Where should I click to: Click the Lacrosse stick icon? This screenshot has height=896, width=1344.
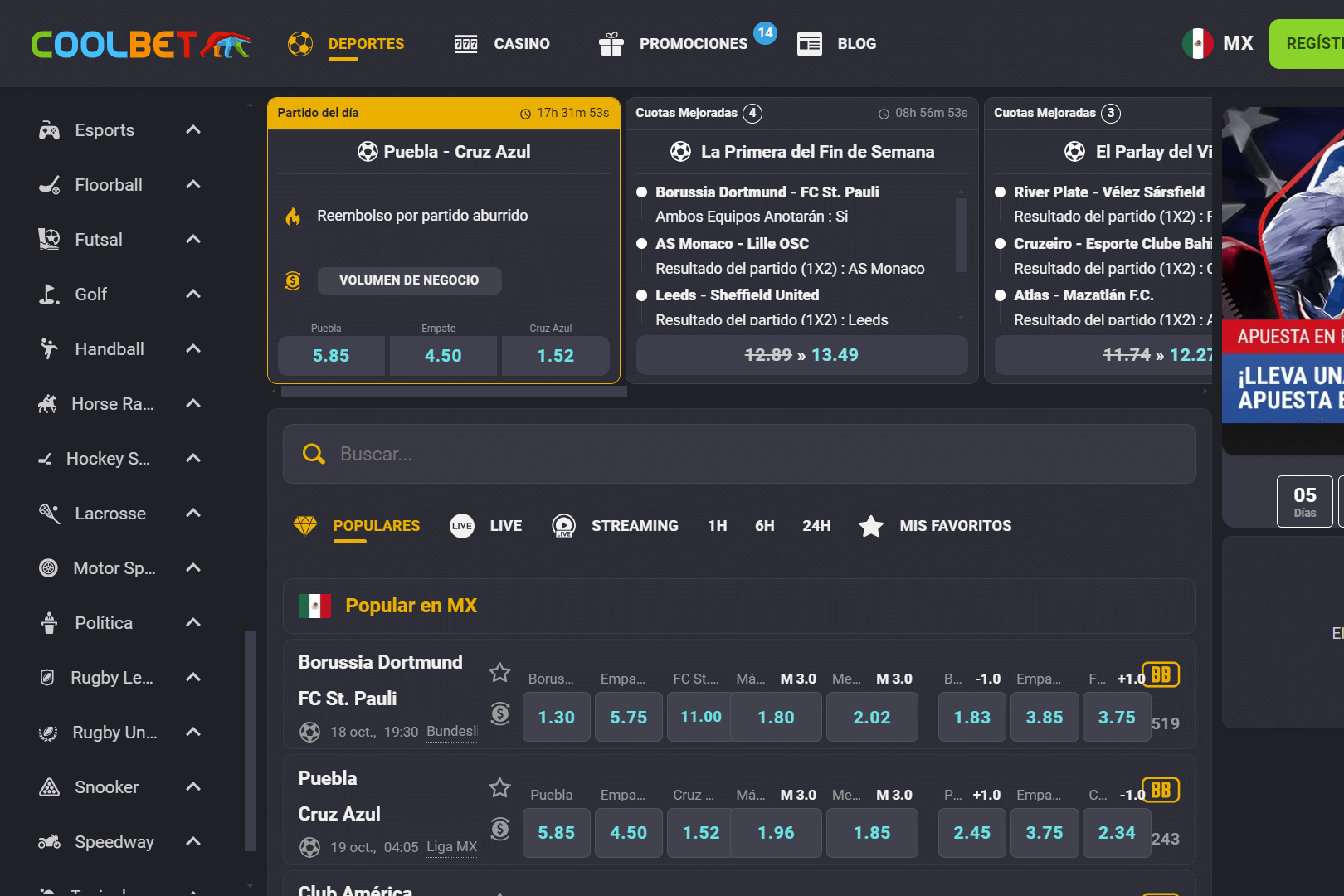(49, 514)
